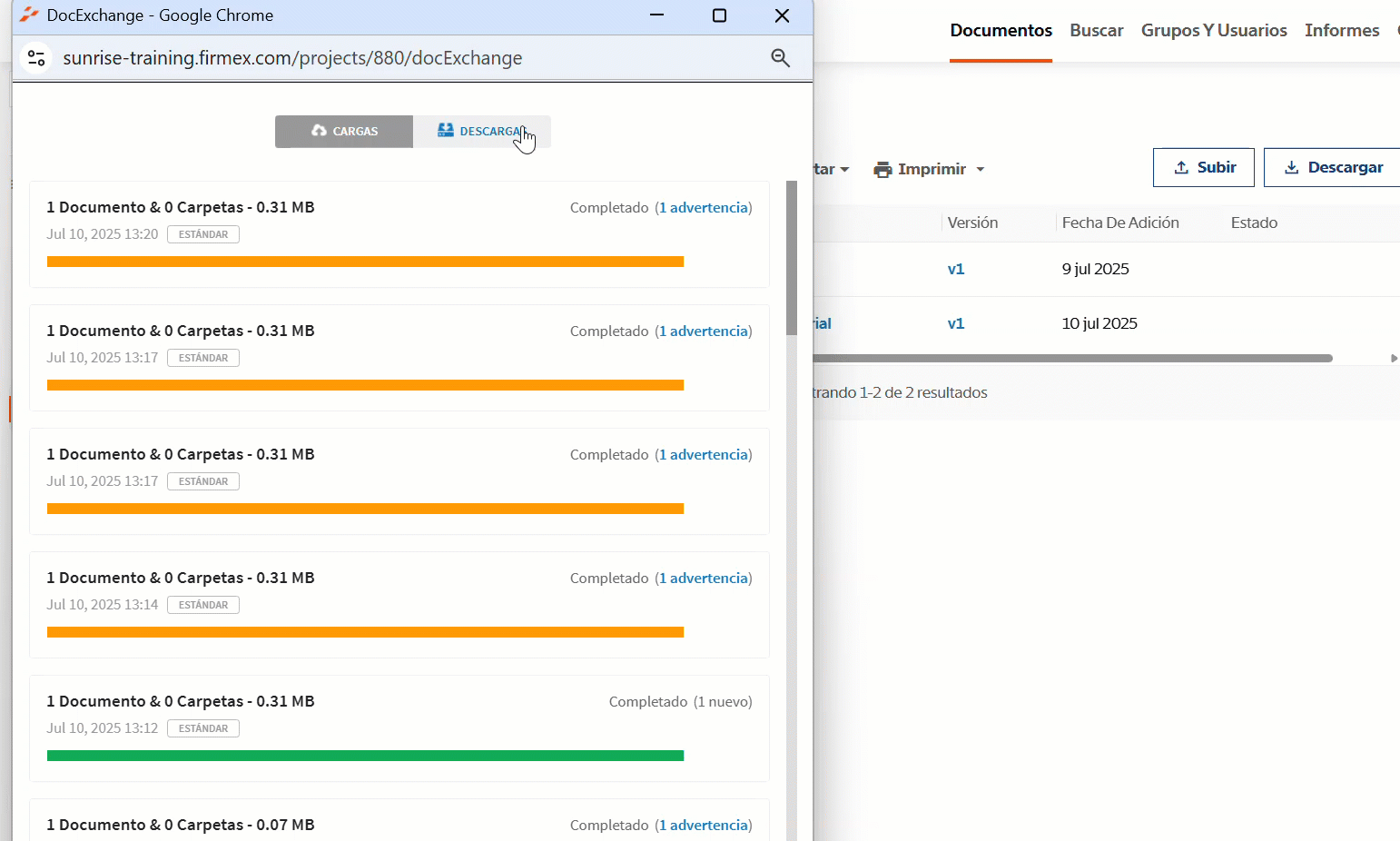Click the Fecha De Adición column header
The width and height of the screenshot is (1400, 841).
1120,223
